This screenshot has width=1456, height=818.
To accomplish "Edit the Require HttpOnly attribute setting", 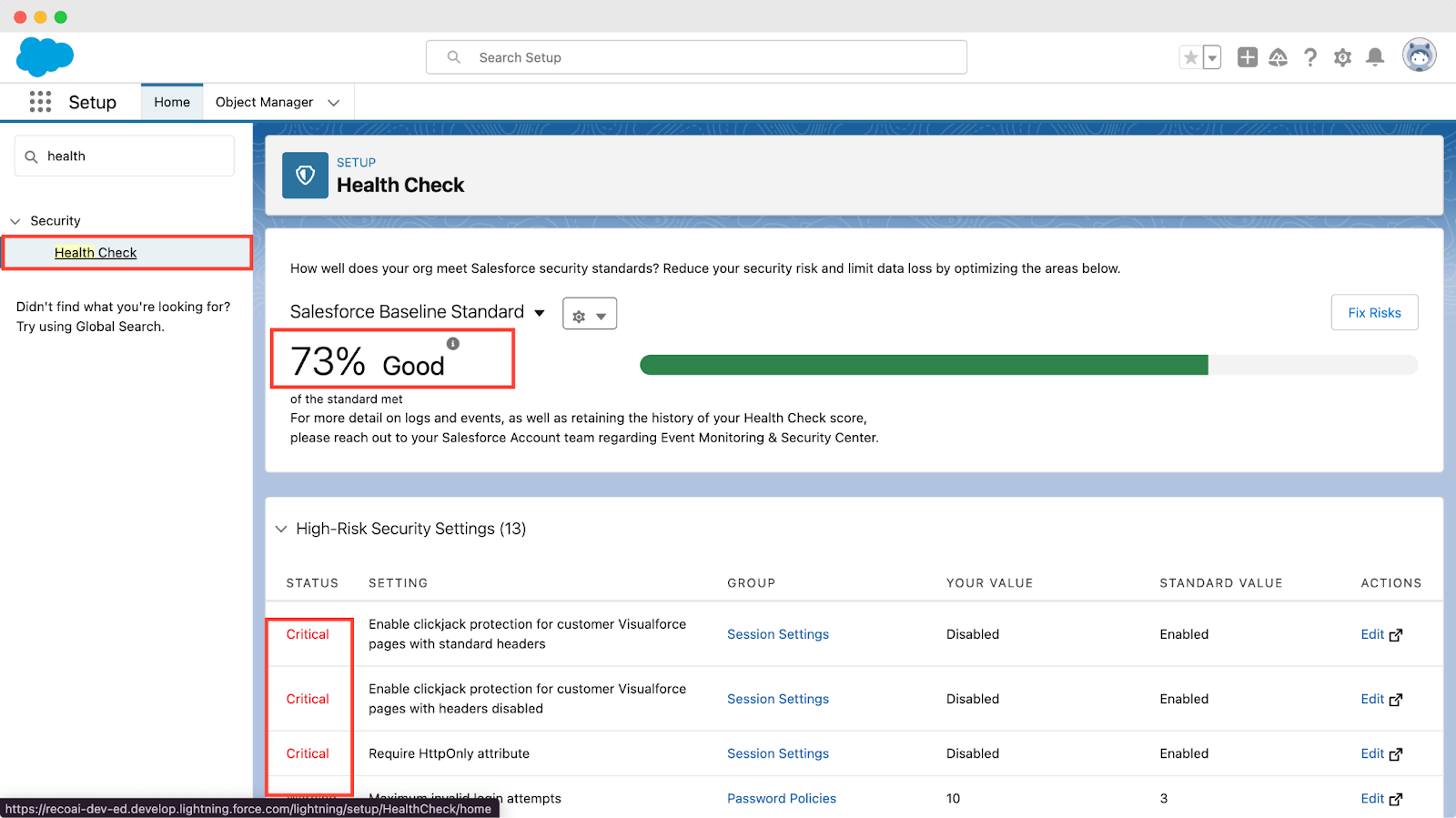I will tap(1381, 753).
